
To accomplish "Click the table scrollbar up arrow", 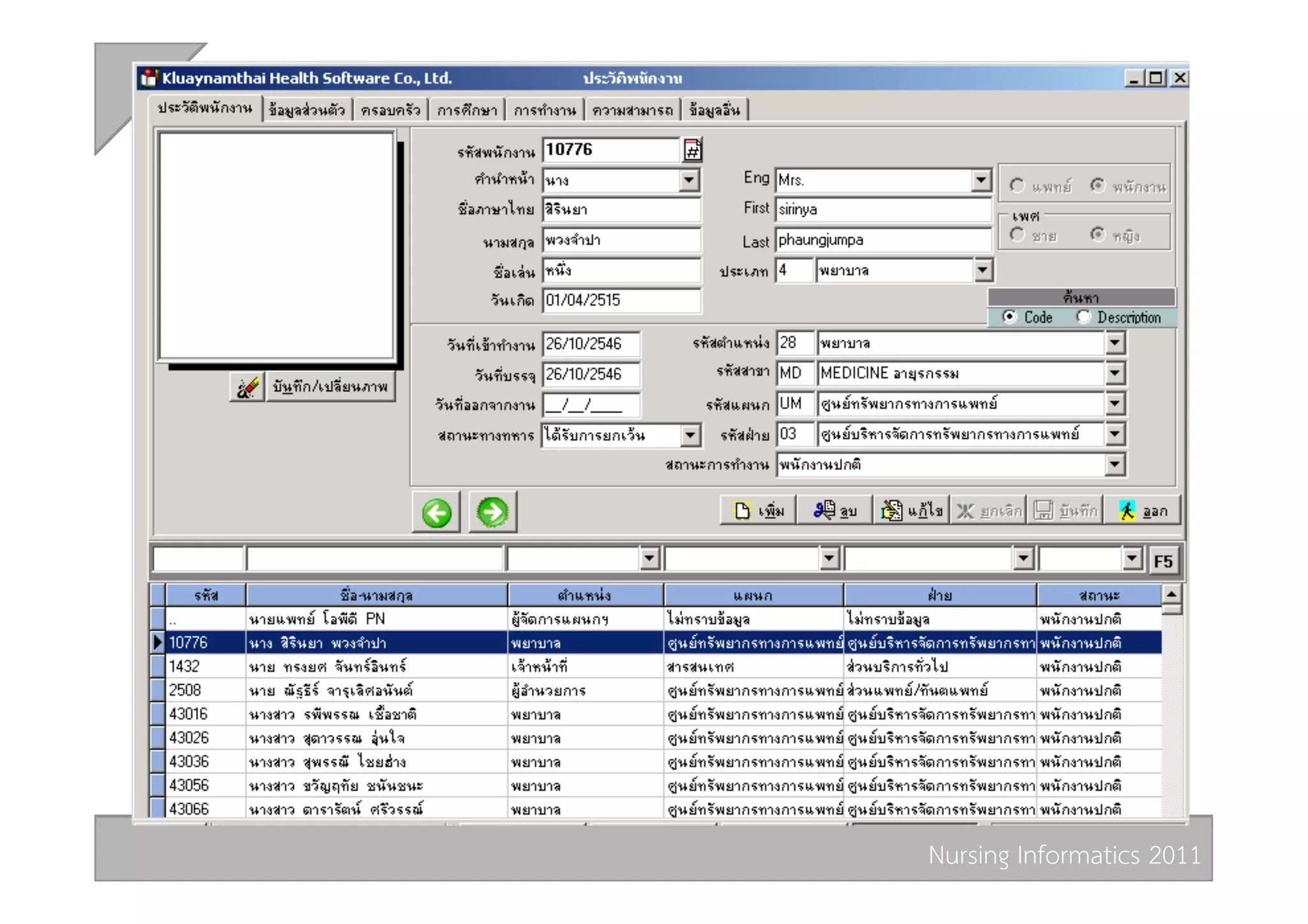I will pos(1171,595).
